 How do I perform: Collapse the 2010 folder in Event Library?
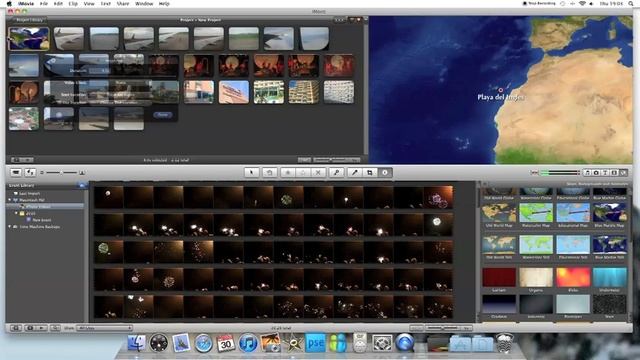16,213
